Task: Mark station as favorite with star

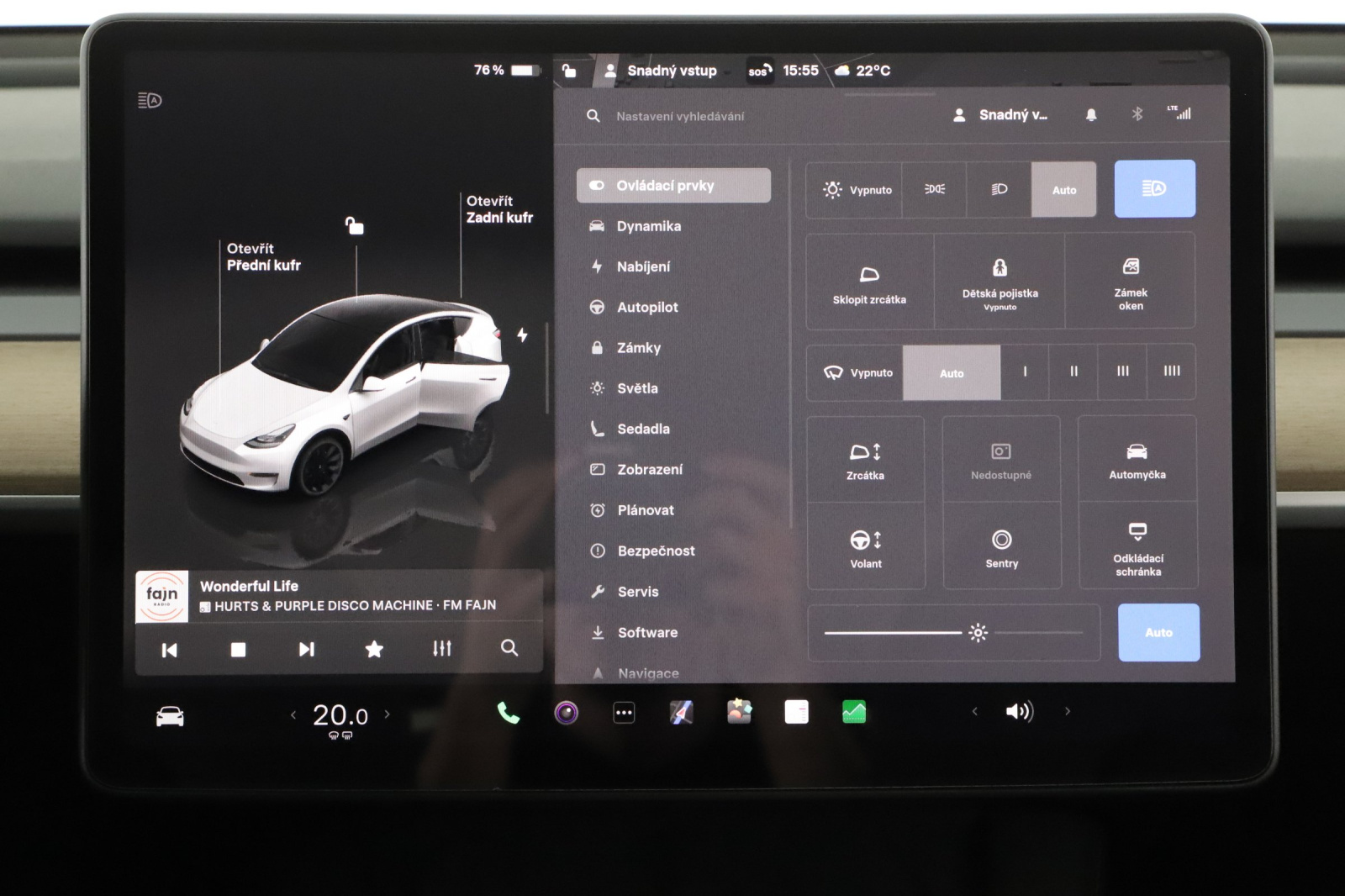Action: click(374, 649)
